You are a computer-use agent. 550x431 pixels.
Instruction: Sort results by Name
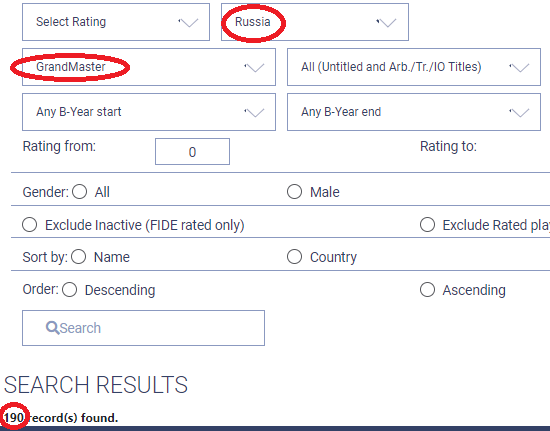[x=78, y=257]
